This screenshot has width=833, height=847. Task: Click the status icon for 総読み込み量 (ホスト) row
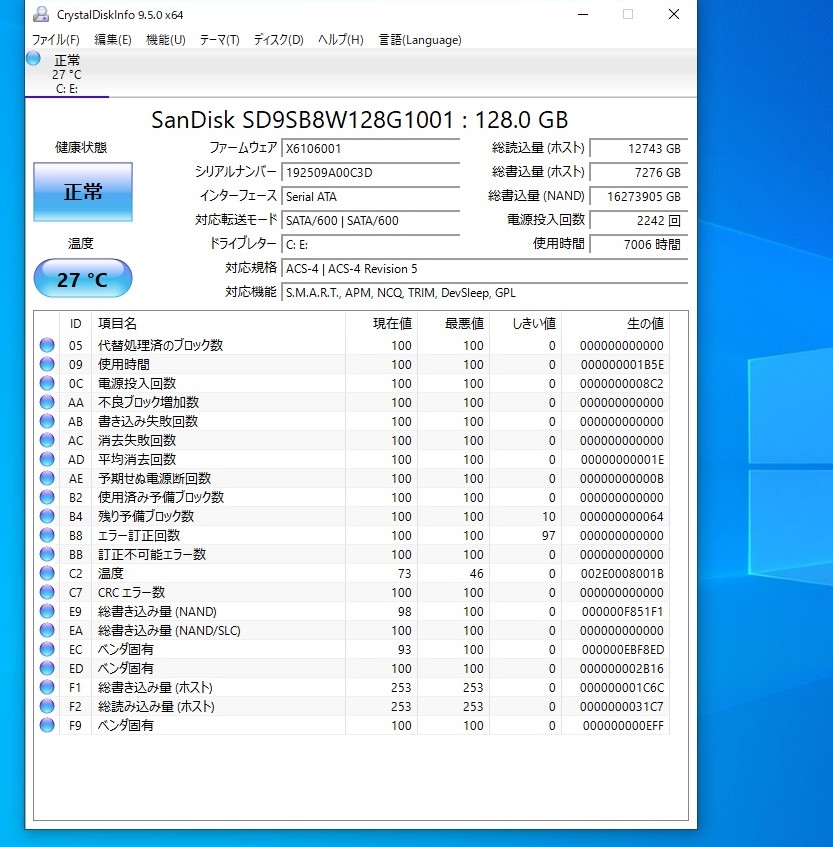(x=47, y=707)
